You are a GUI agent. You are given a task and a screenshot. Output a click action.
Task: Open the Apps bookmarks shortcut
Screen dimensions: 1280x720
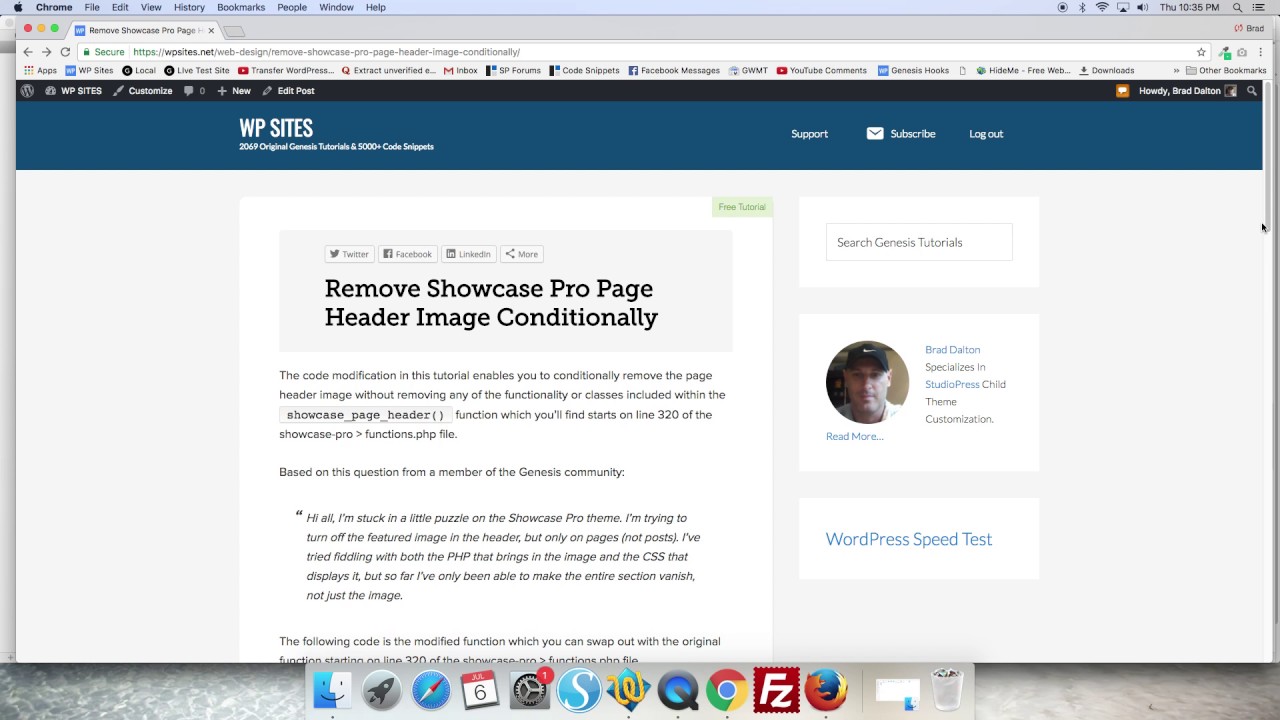click(x=40, y=71)
